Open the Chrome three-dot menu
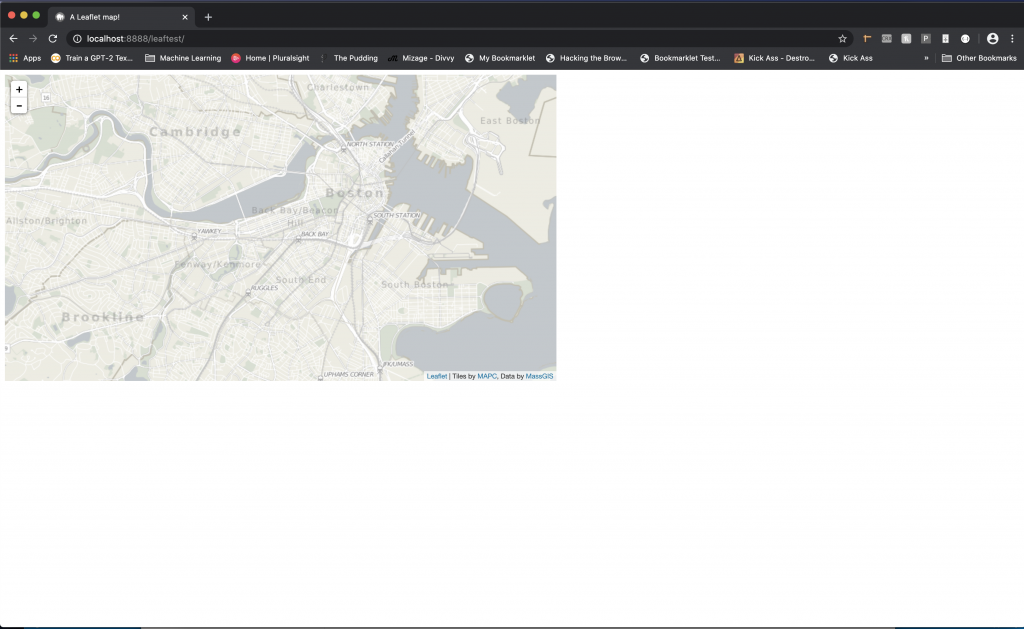The height and width of the screenshot is (629, 1024). (1013, 38)
